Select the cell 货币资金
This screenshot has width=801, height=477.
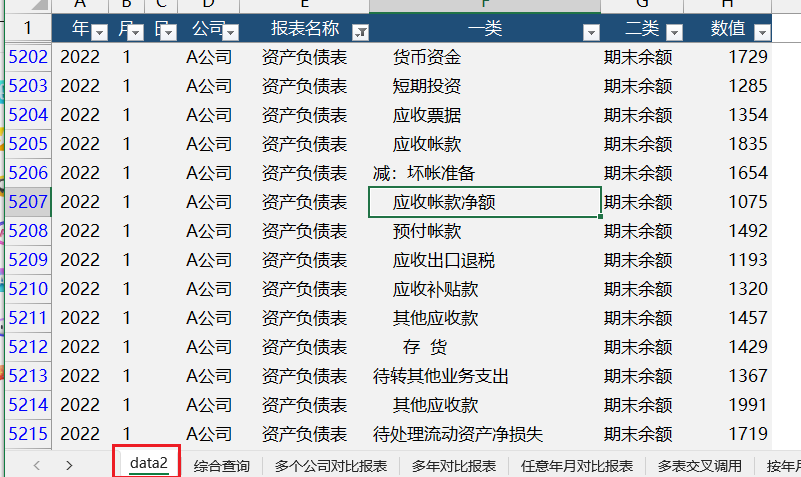tap(484, 57)
